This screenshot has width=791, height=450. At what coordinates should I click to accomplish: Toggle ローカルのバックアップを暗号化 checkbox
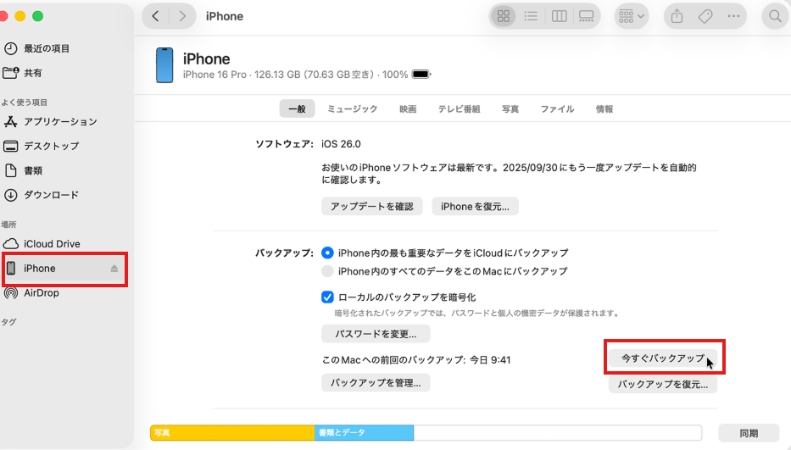coord(327,297)
